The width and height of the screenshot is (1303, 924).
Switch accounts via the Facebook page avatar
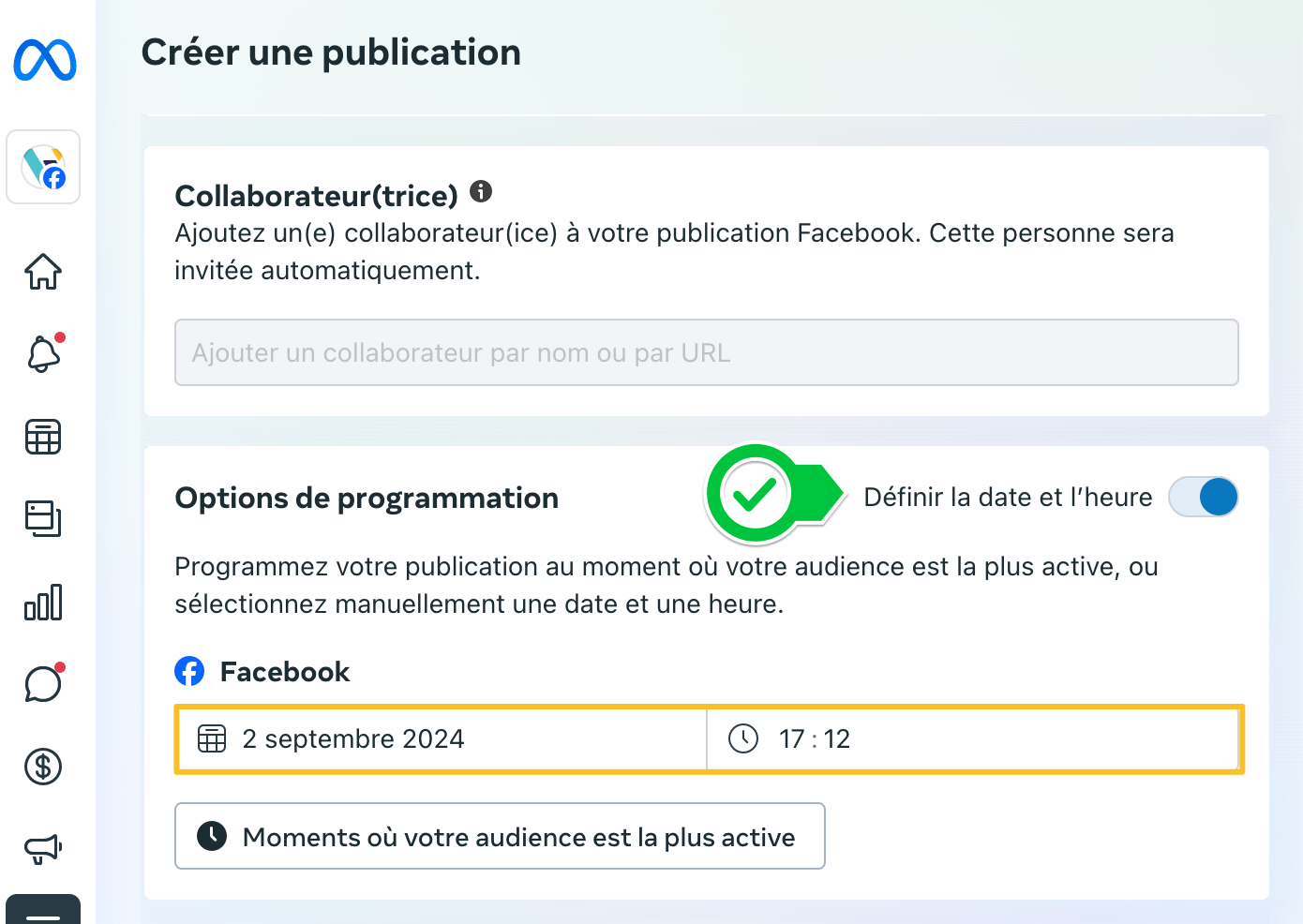point(43,167)
